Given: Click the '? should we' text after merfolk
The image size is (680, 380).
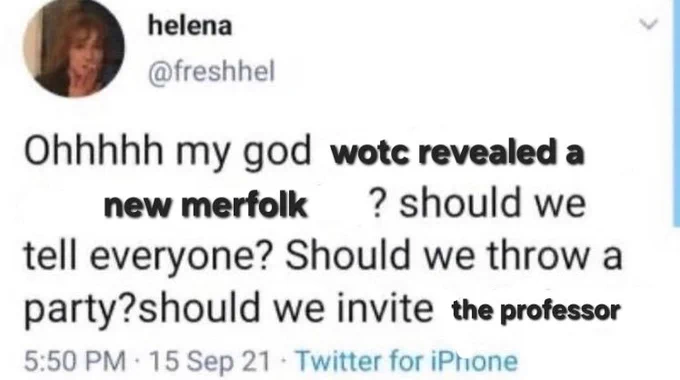Looking at the screenshot, I should 477,203.
